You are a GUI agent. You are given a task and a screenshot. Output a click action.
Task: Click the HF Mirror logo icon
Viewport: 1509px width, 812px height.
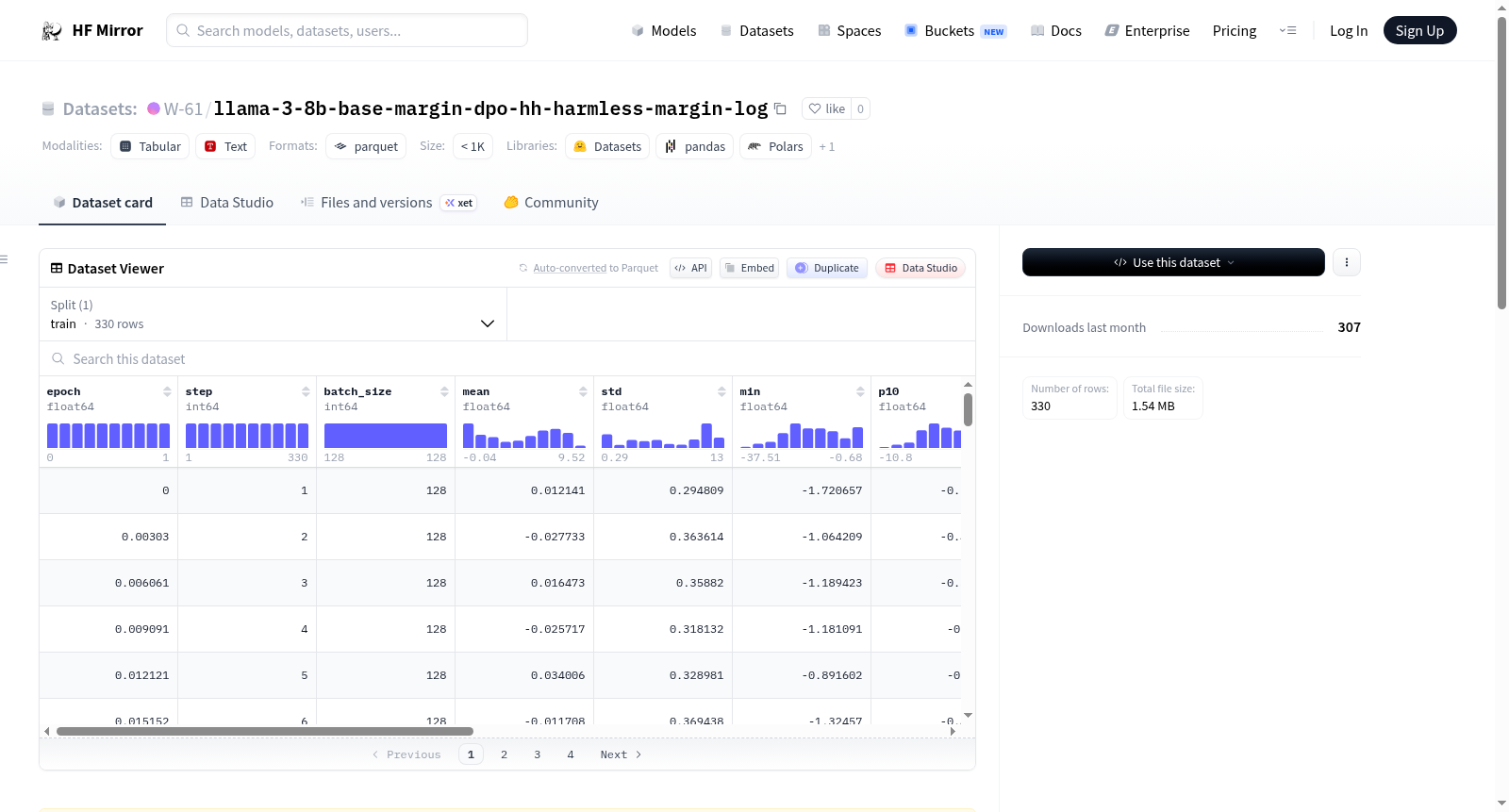(52, 31)
